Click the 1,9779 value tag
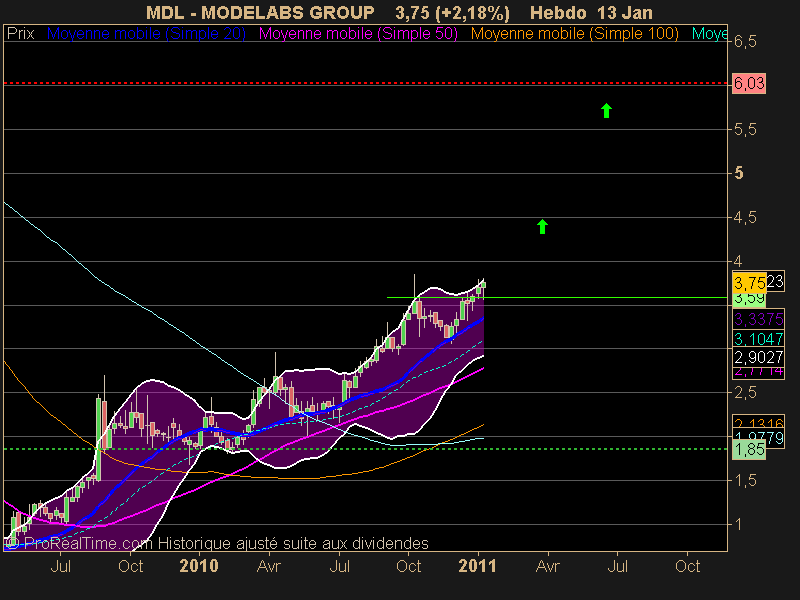The width and height of the screenshot is (800, 600). click(758, 438)
